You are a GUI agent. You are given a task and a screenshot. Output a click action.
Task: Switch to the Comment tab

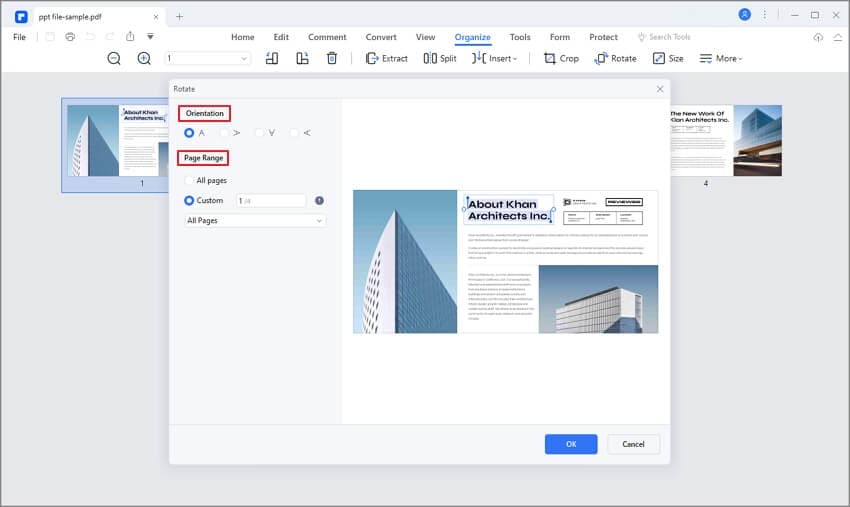pyautogui.click(x=327, y=37)
